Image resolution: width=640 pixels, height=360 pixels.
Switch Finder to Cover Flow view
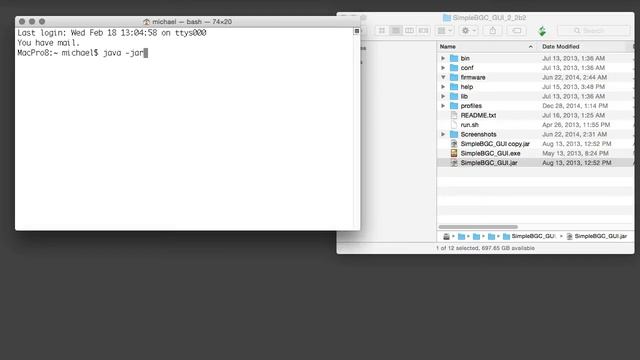423,31
